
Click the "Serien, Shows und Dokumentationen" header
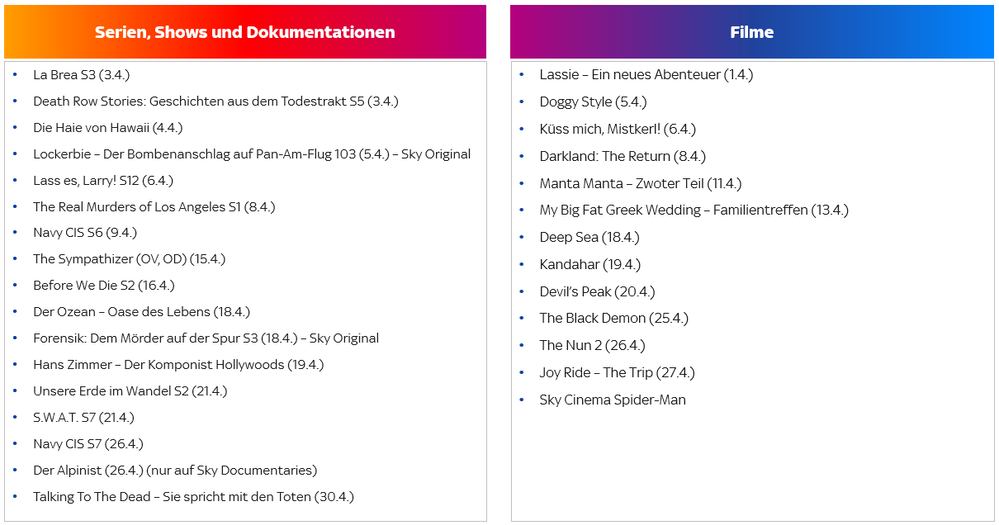pos(245,32)
